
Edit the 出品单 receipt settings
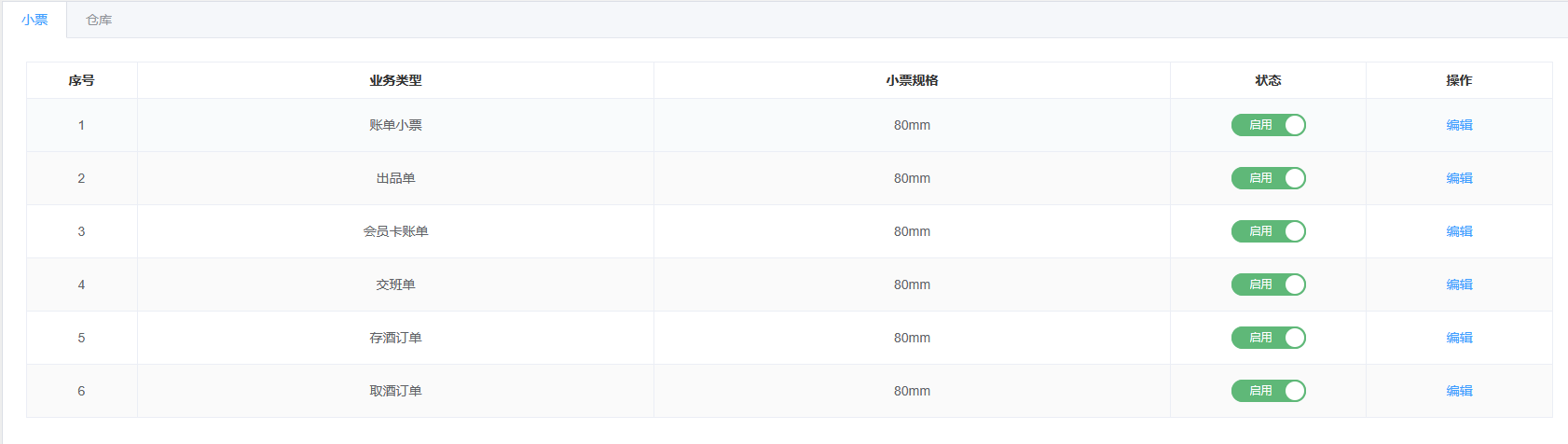pyautogui.click(x=1459, y=178)
